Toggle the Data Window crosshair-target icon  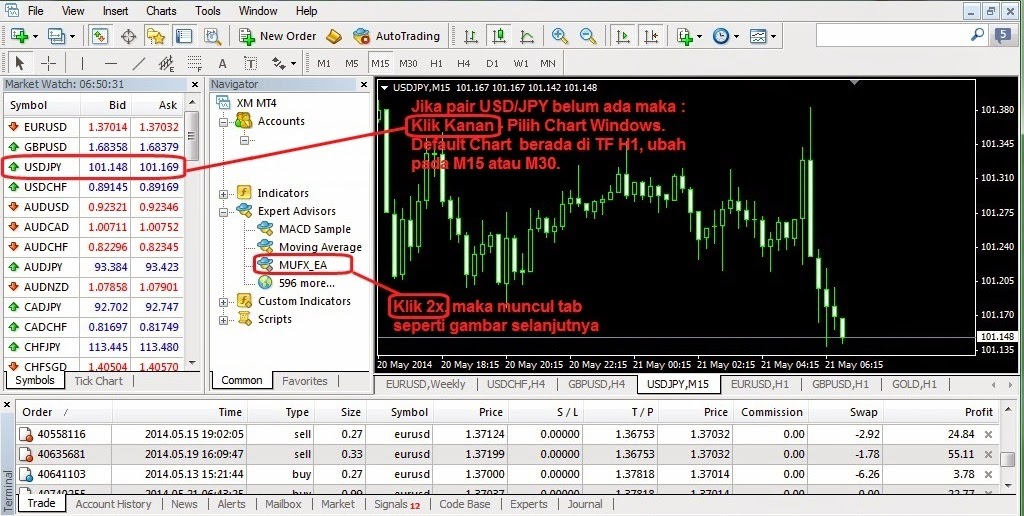point(128,36)
